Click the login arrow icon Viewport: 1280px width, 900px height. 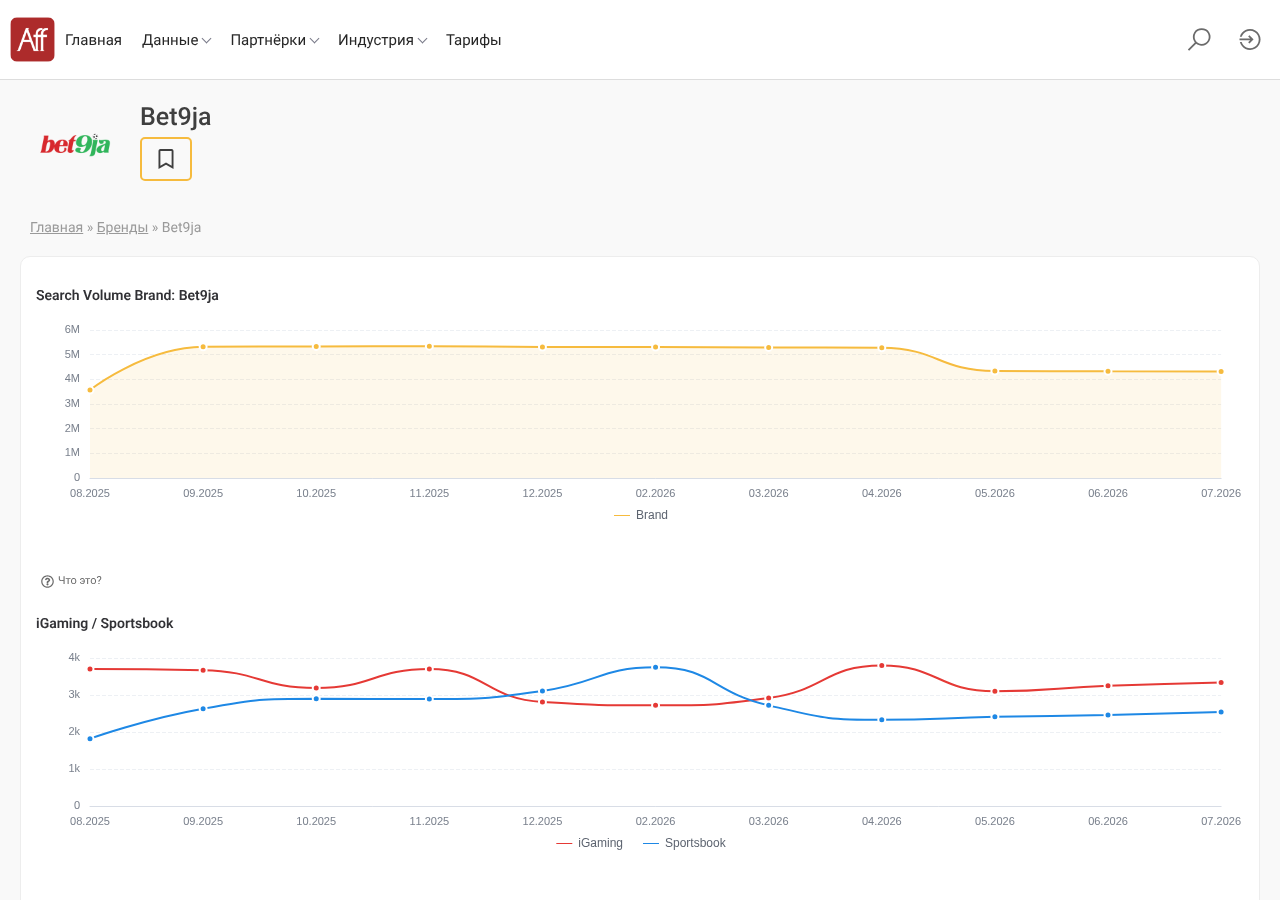(1250, 39)
